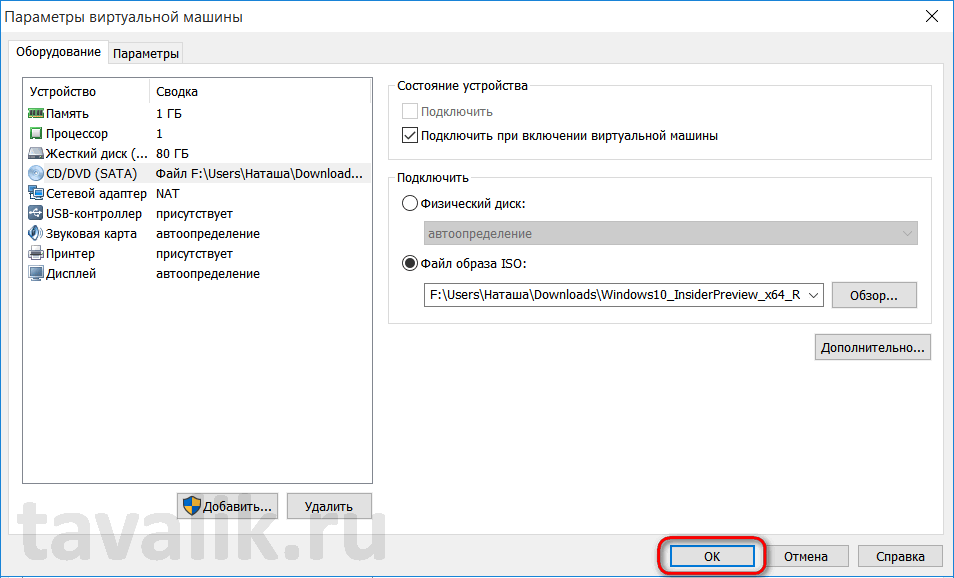Open Дополнительно... advanced settings
Viewport: 954px width, 578px height.
pyautogui.click(x=873, y=348)
